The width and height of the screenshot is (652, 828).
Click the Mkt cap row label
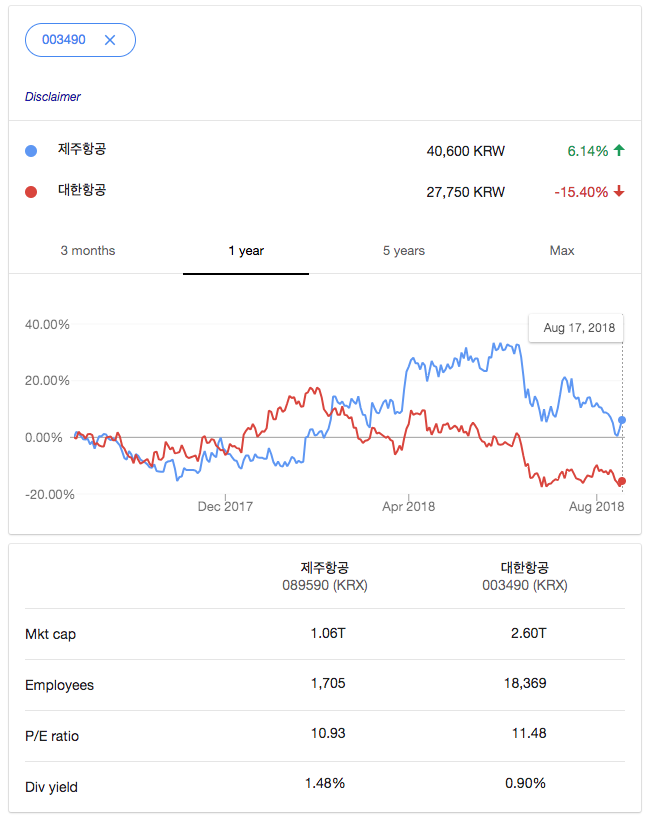click(x=51, y=634)
